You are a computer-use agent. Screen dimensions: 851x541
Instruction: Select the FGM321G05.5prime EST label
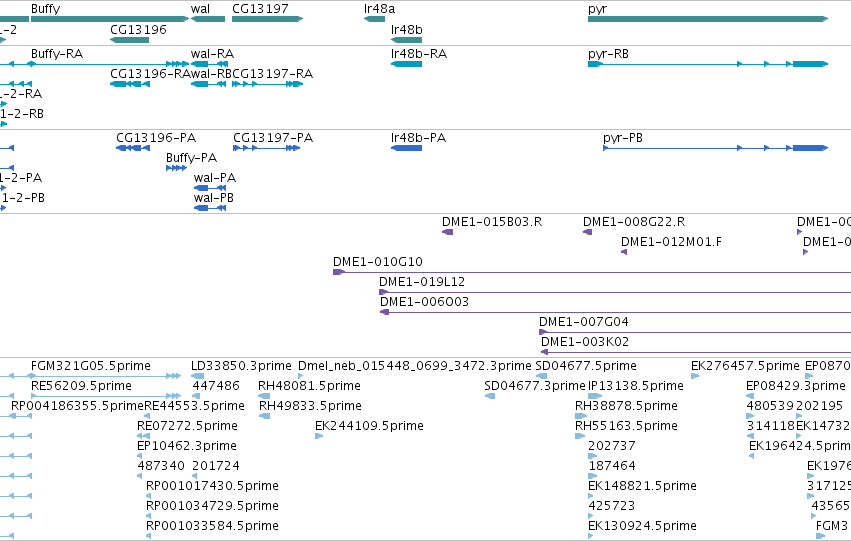pyautogui.click(x=91, y=366)
